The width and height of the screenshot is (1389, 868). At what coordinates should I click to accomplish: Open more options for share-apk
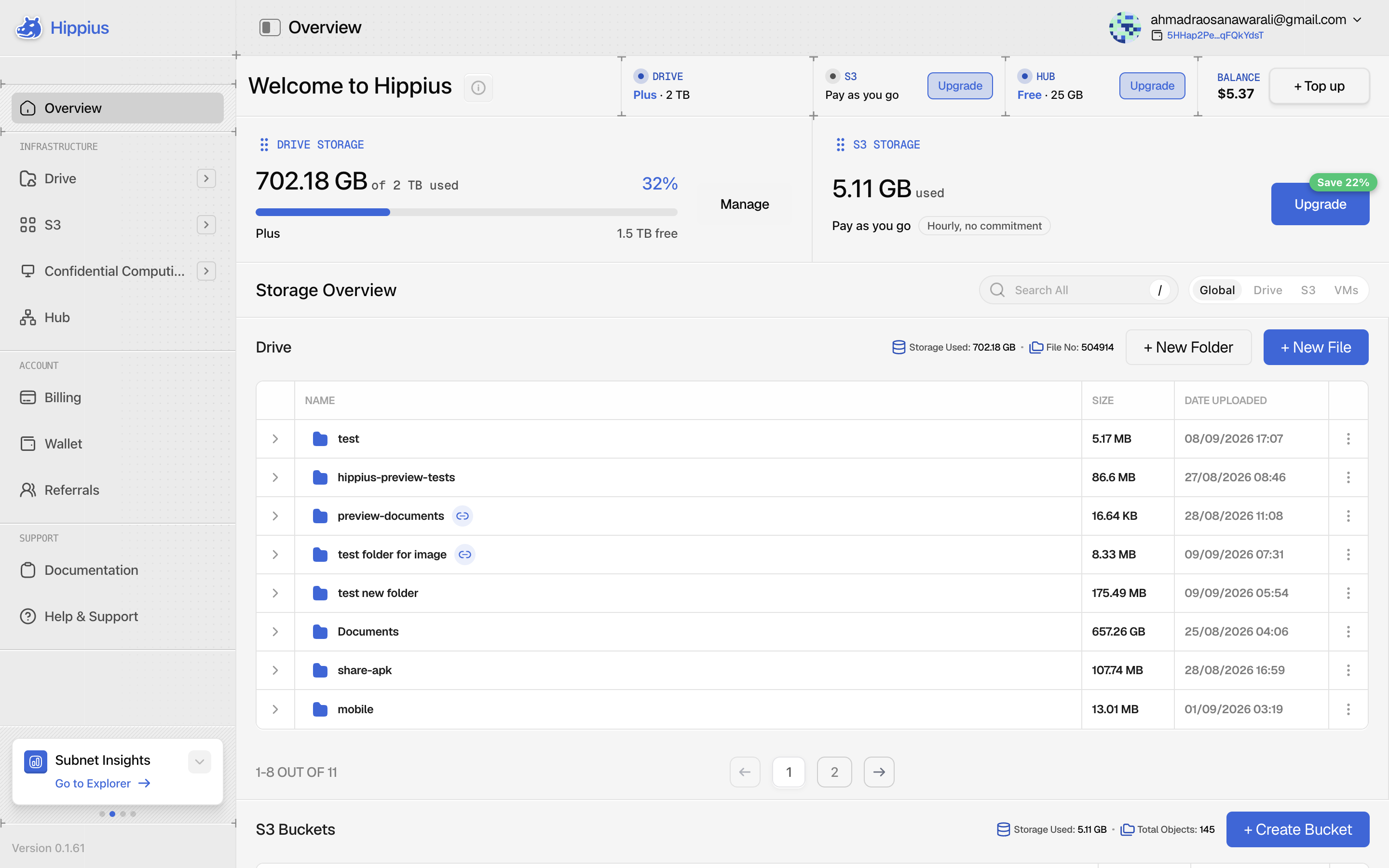click(x=1348, y=670)
